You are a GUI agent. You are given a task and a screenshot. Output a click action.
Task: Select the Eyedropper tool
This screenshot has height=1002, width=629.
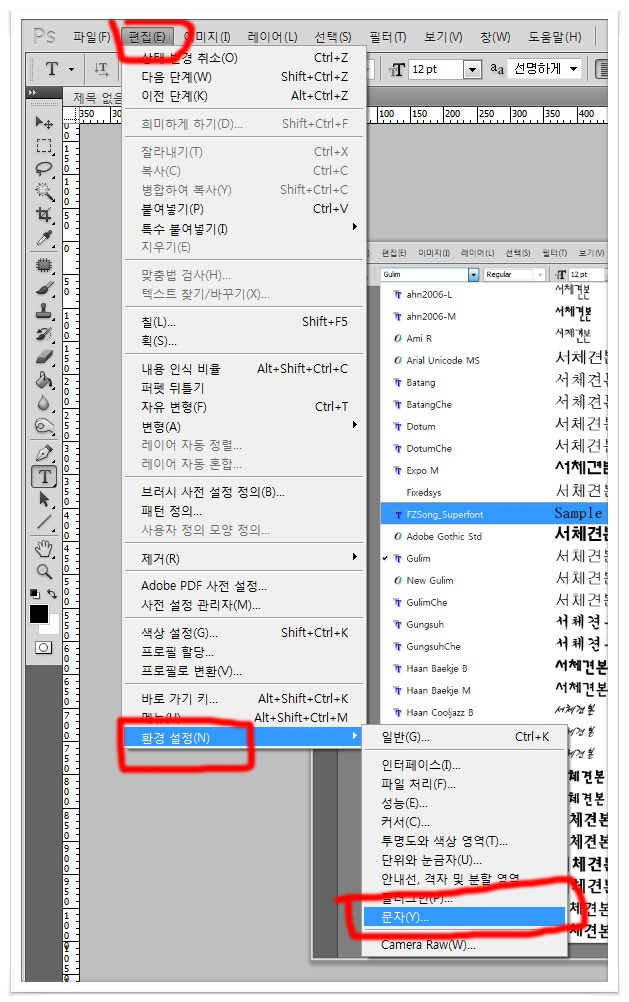click(x=44, y=238)
